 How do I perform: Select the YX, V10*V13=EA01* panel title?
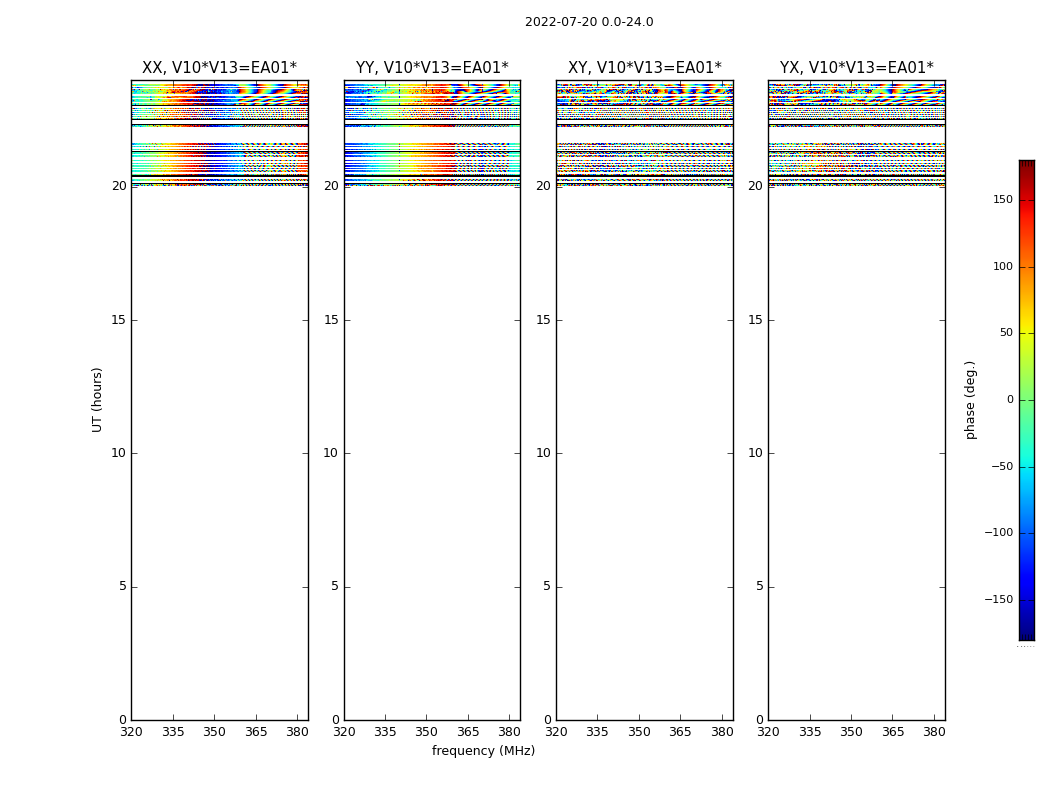click(856, 68)
